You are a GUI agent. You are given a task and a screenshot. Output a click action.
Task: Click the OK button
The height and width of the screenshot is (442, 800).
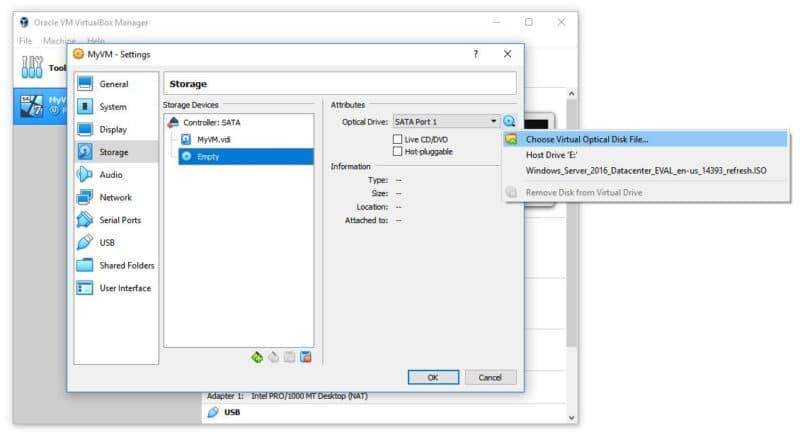(433, 377)
